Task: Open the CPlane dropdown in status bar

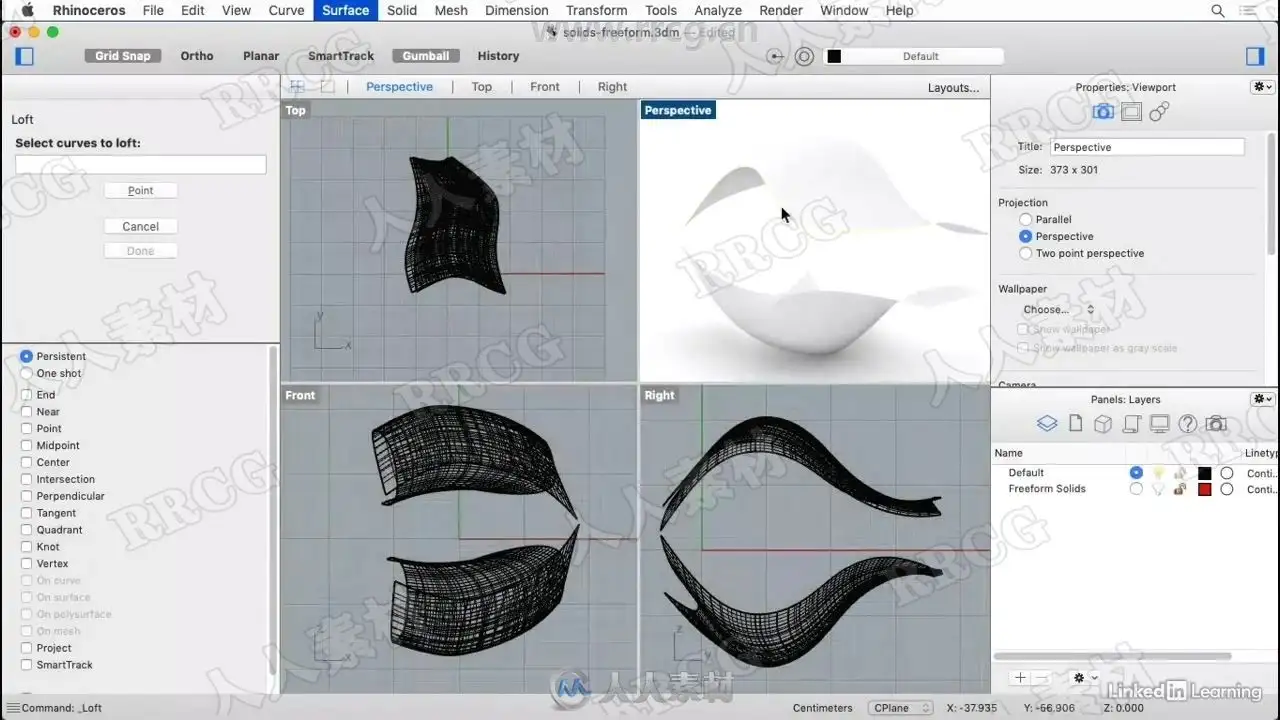Action: (x=900, y=708)
